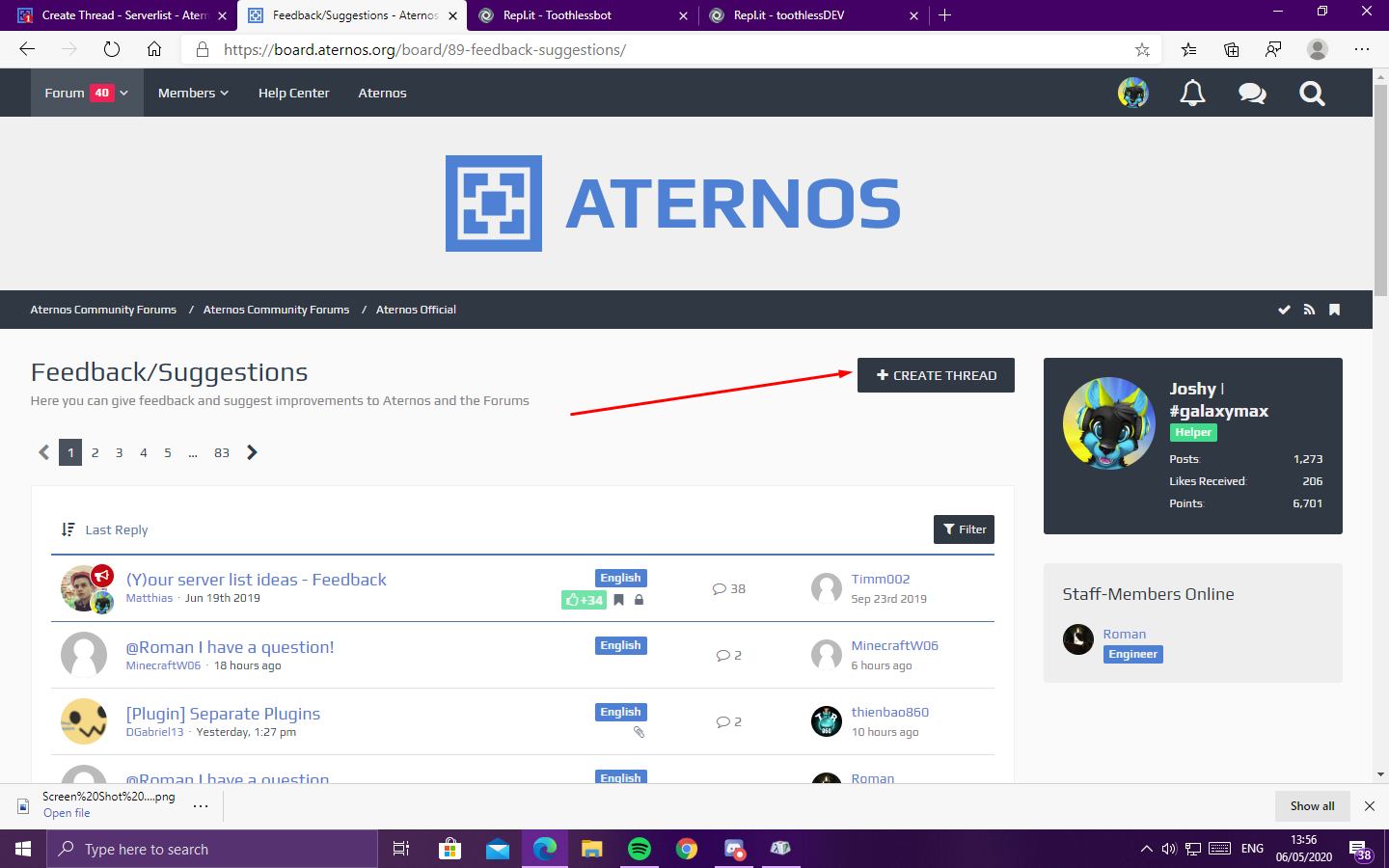Screen dimensions: 1389x868
Task: Open the Collections icon in browser toolbar
Action: [1232, 49]
